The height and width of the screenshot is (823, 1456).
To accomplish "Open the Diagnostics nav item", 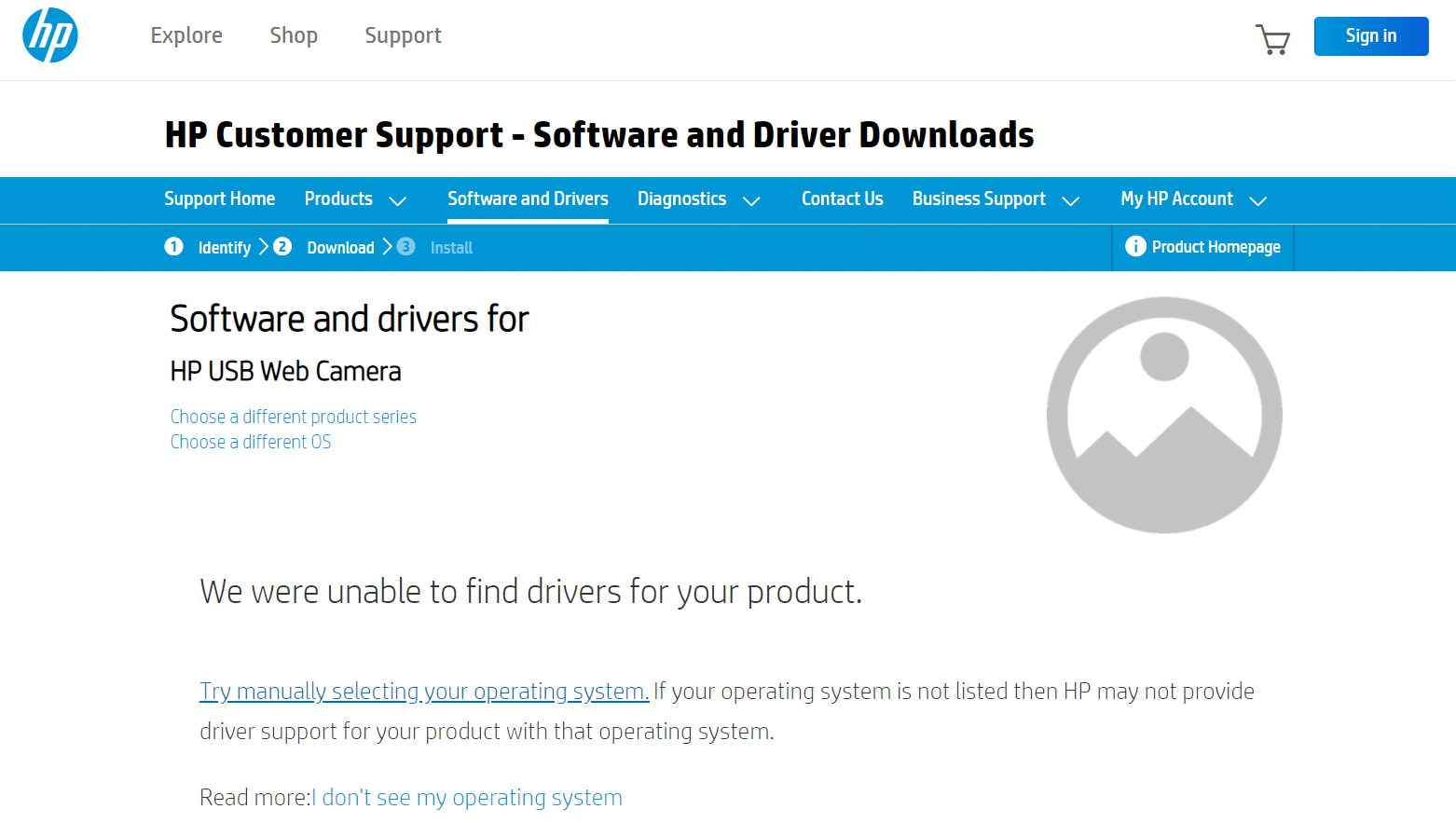I will click(x=681, y=199).
